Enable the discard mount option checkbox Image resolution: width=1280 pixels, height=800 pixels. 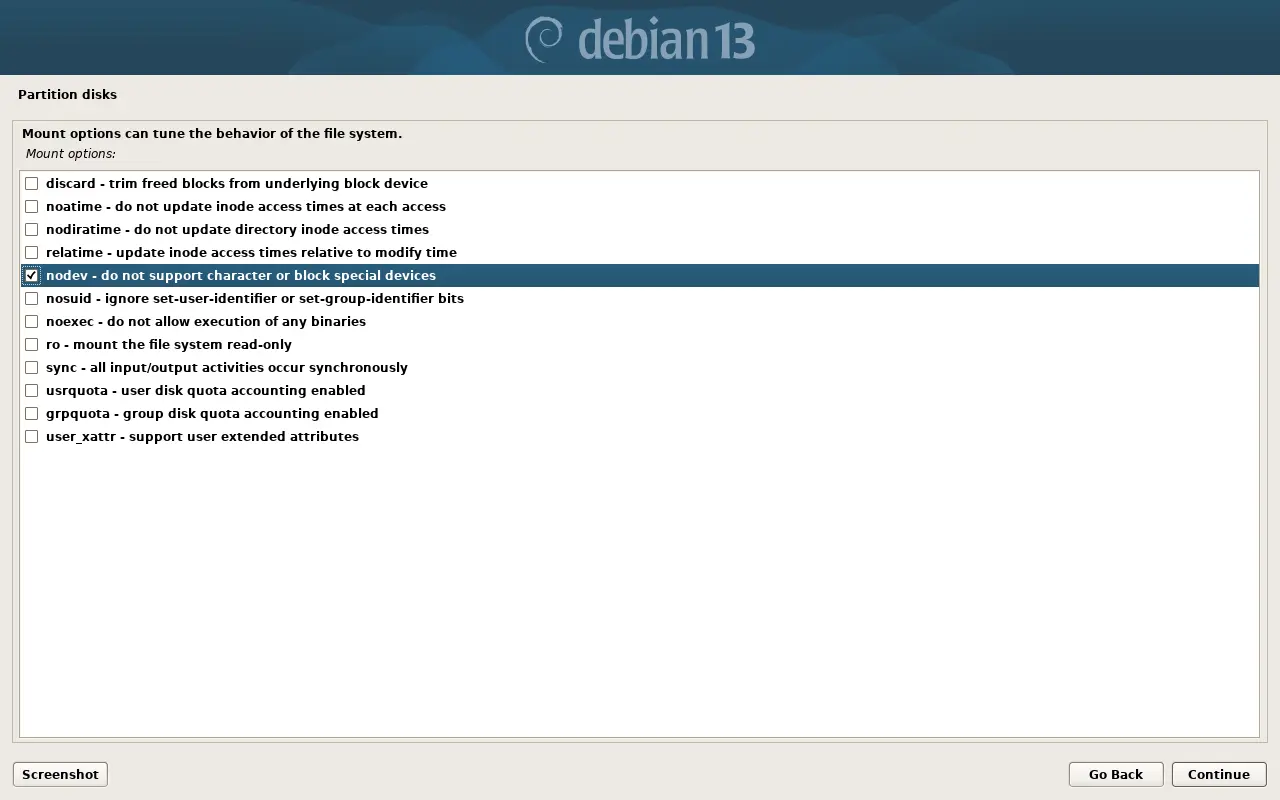(32, 184)
